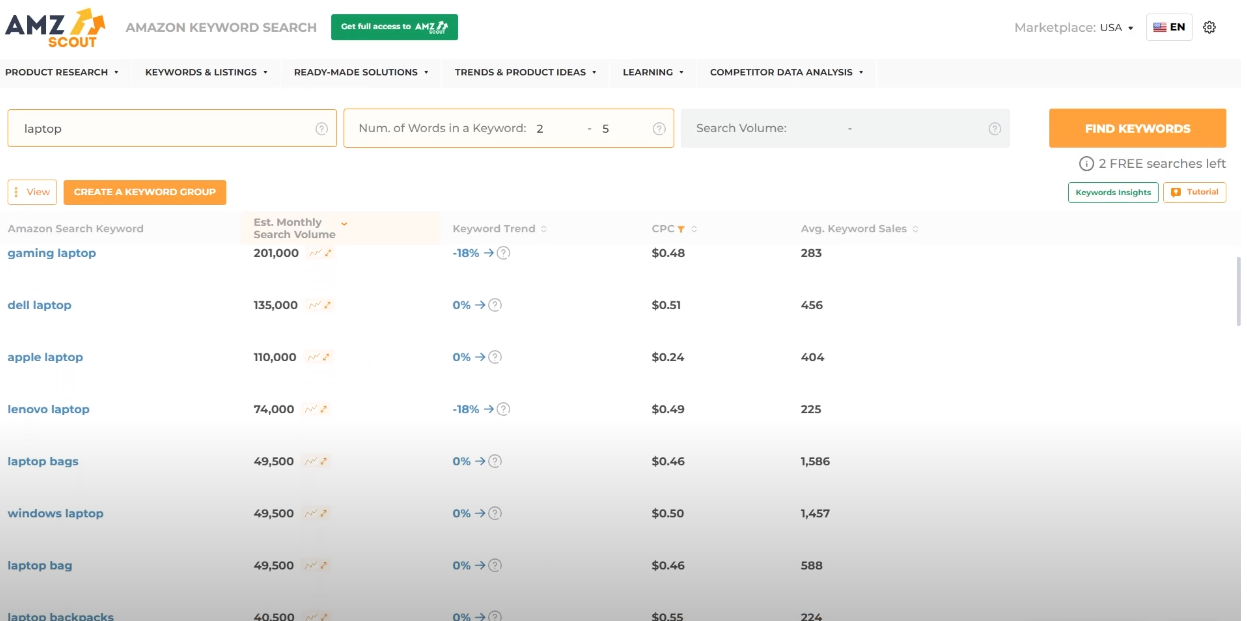Open lenovo laptop keyword link
Image resolution: width=1247 pixels, height=621 pixels.
tap(49, 409)
